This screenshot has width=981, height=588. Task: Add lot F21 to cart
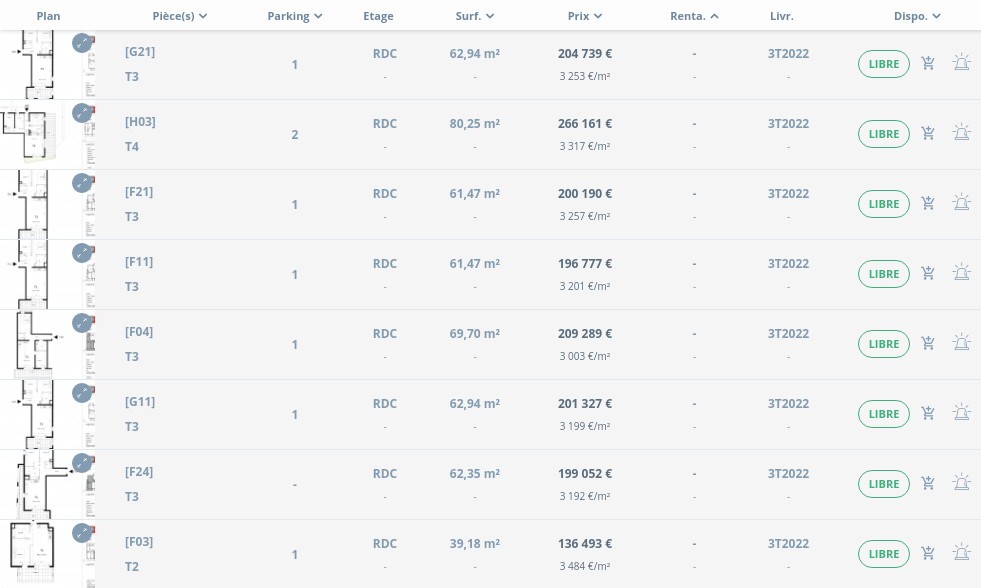coord(928,204)
